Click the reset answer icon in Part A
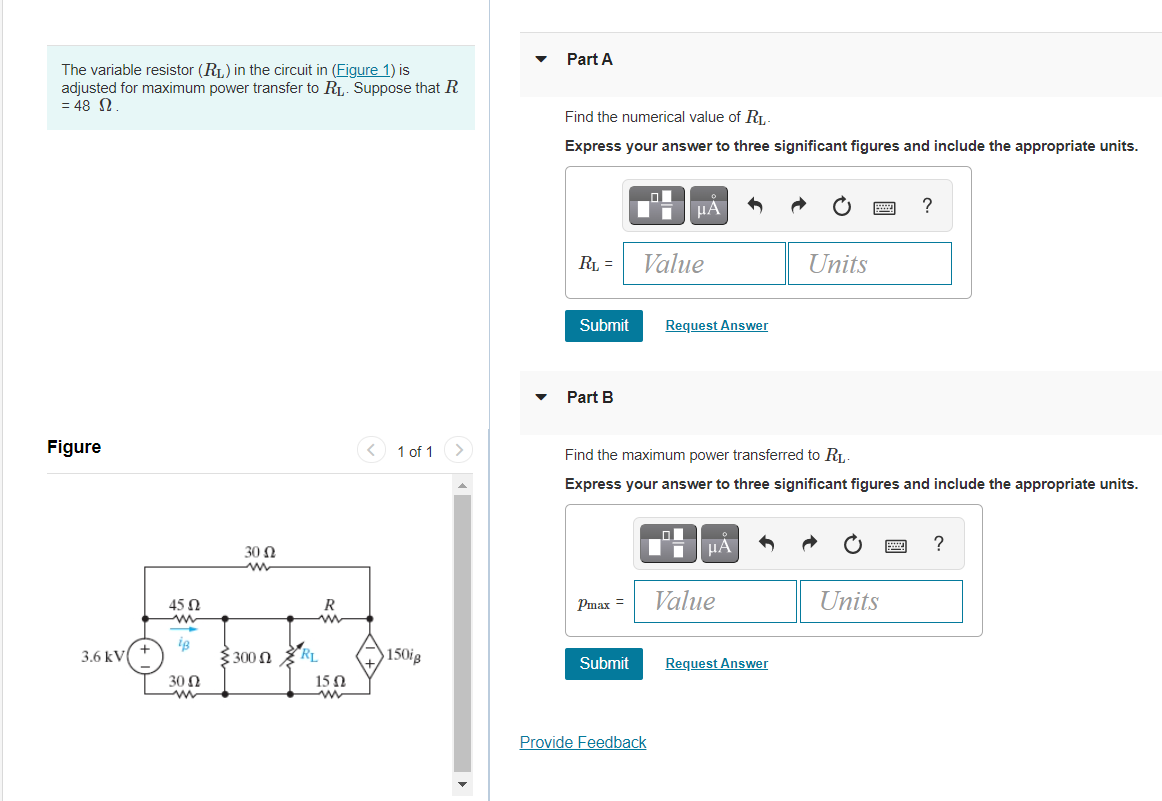The height and width of the screenshot is (801, 1162). coord(841,205)
